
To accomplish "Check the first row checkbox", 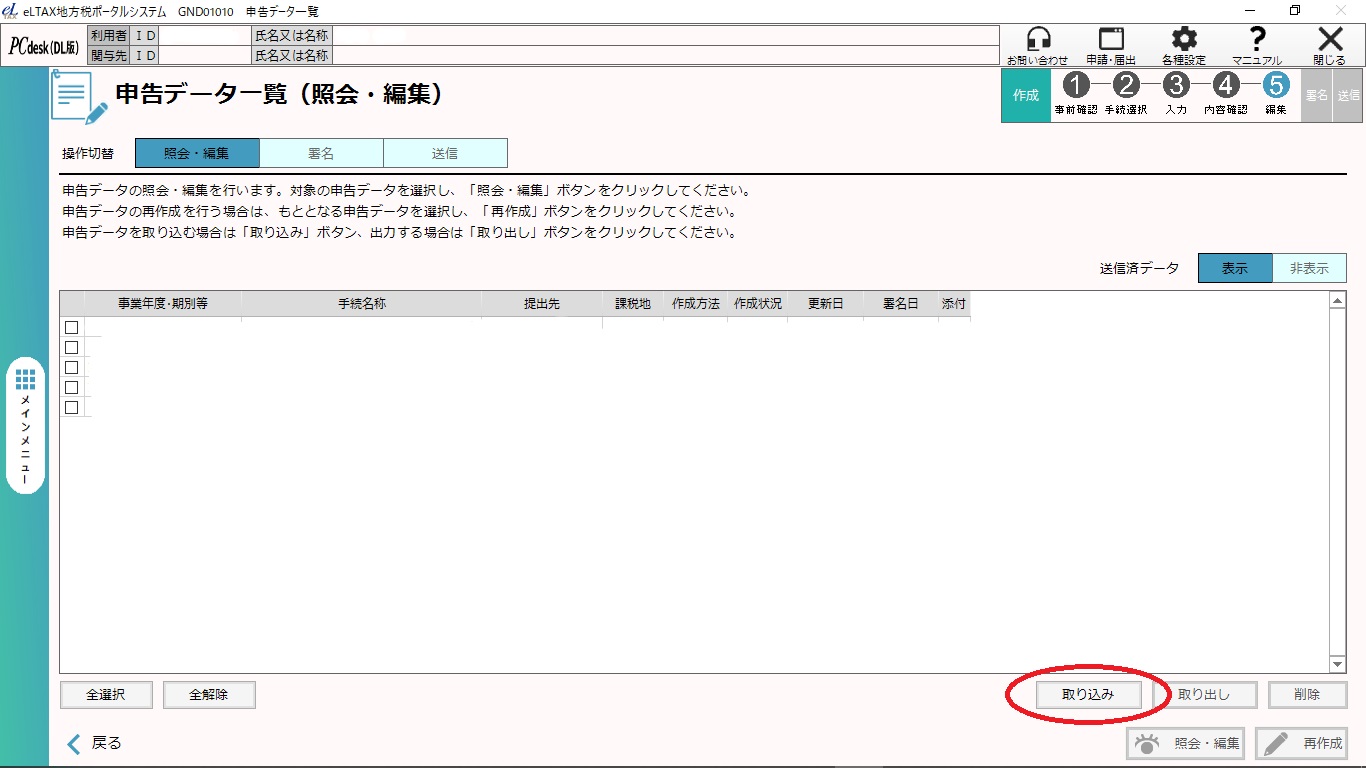I will (x=72, y=327).
